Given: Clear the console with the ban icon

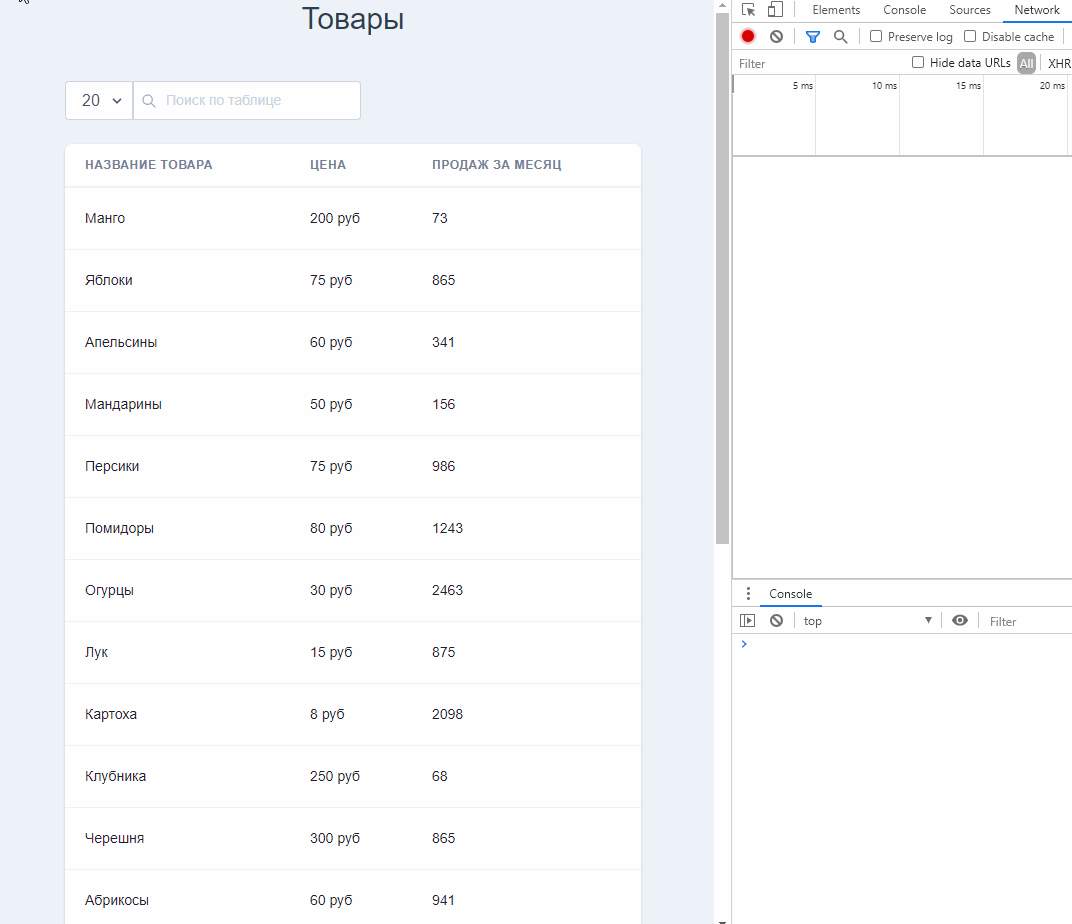Looking at the screenshot, I should [x=776, y=620].
